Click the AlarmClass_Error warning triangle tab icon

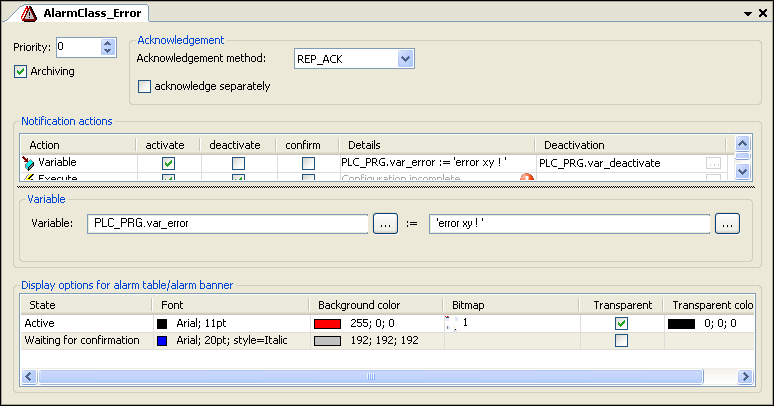(x=29, y=13)
